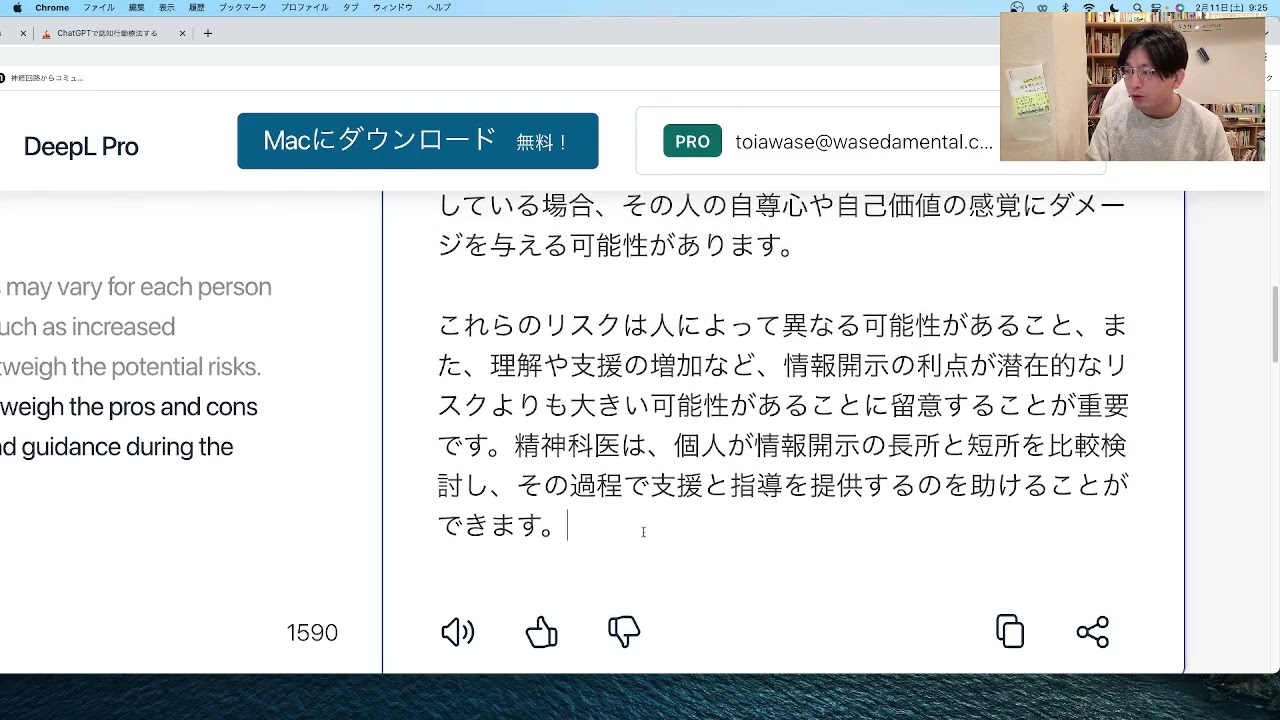1280x720 pixels.
Task: Share the translation using share icon
Action: pyautogui.click(x=1092, y=632)
